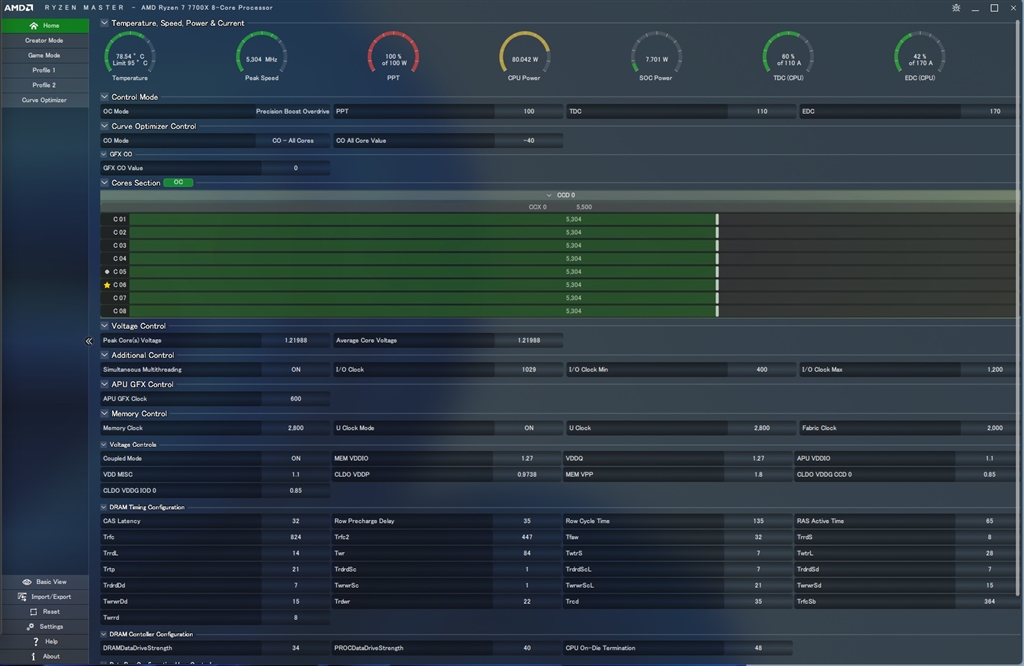Click CAS Latency value 32

[296, 521]
